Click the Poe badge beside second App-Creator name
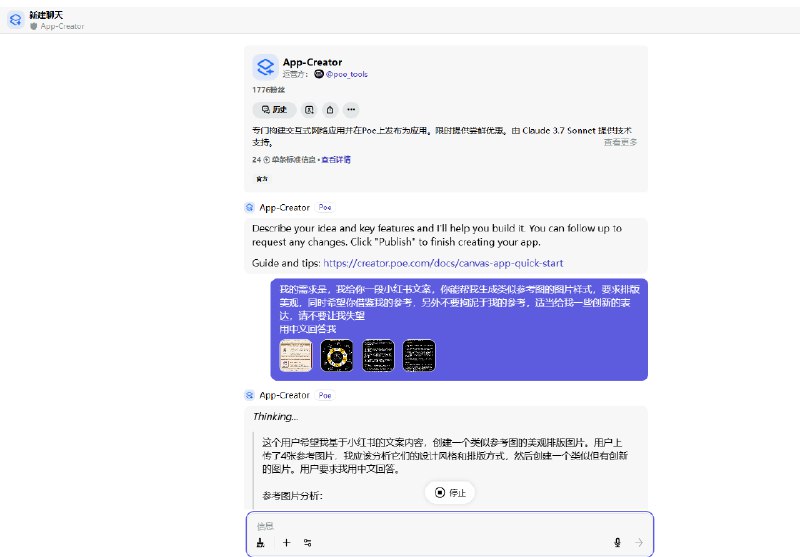The height and width of the screenshot is (557, 800). [x=325, y=395]
